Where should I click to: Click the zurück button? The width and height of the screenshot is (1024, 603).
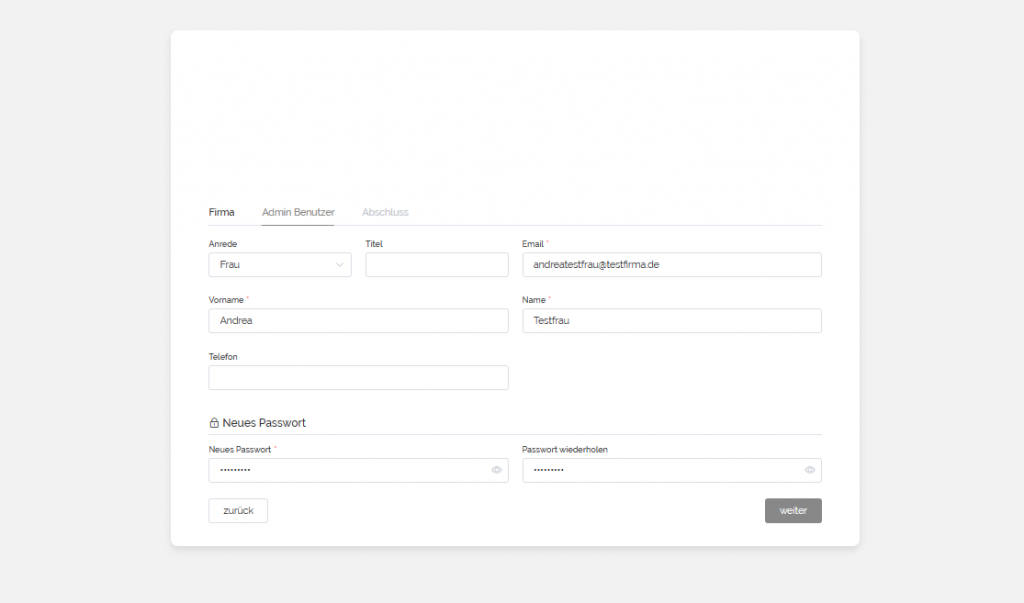pyautogui.click(x=238, y=510)
